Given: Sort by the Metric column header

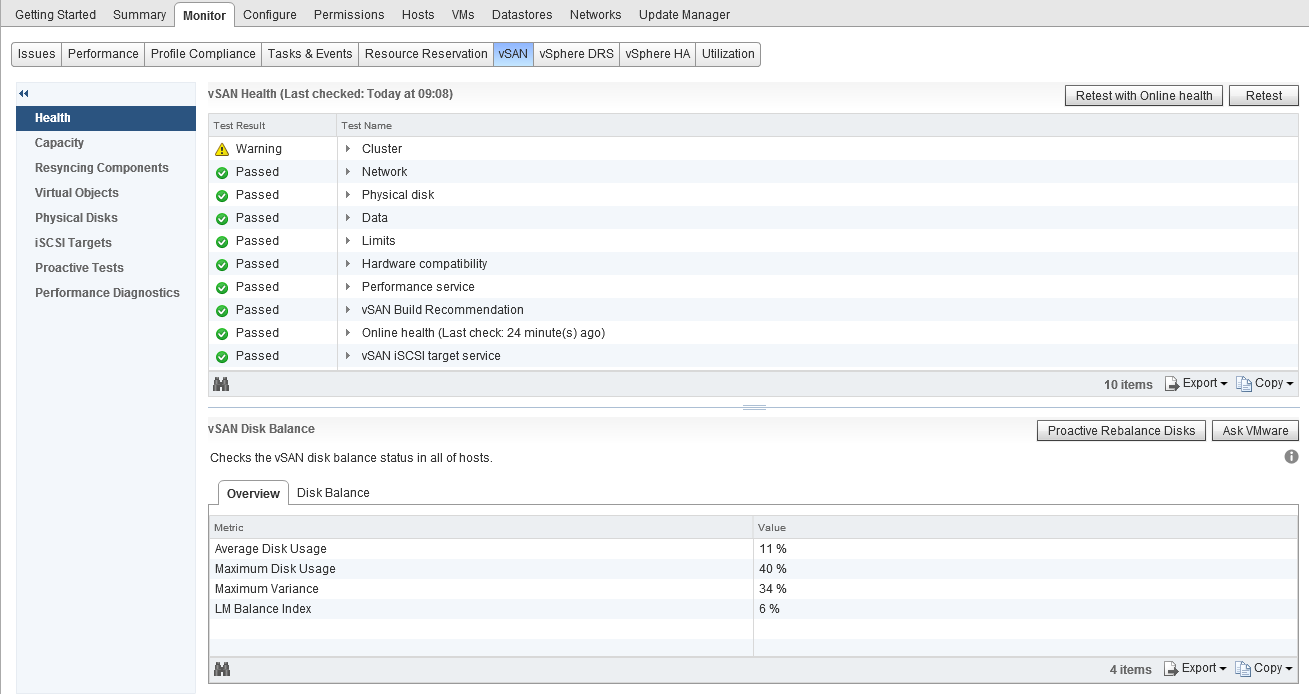Looking at the screenshot, I should [481, 527].
